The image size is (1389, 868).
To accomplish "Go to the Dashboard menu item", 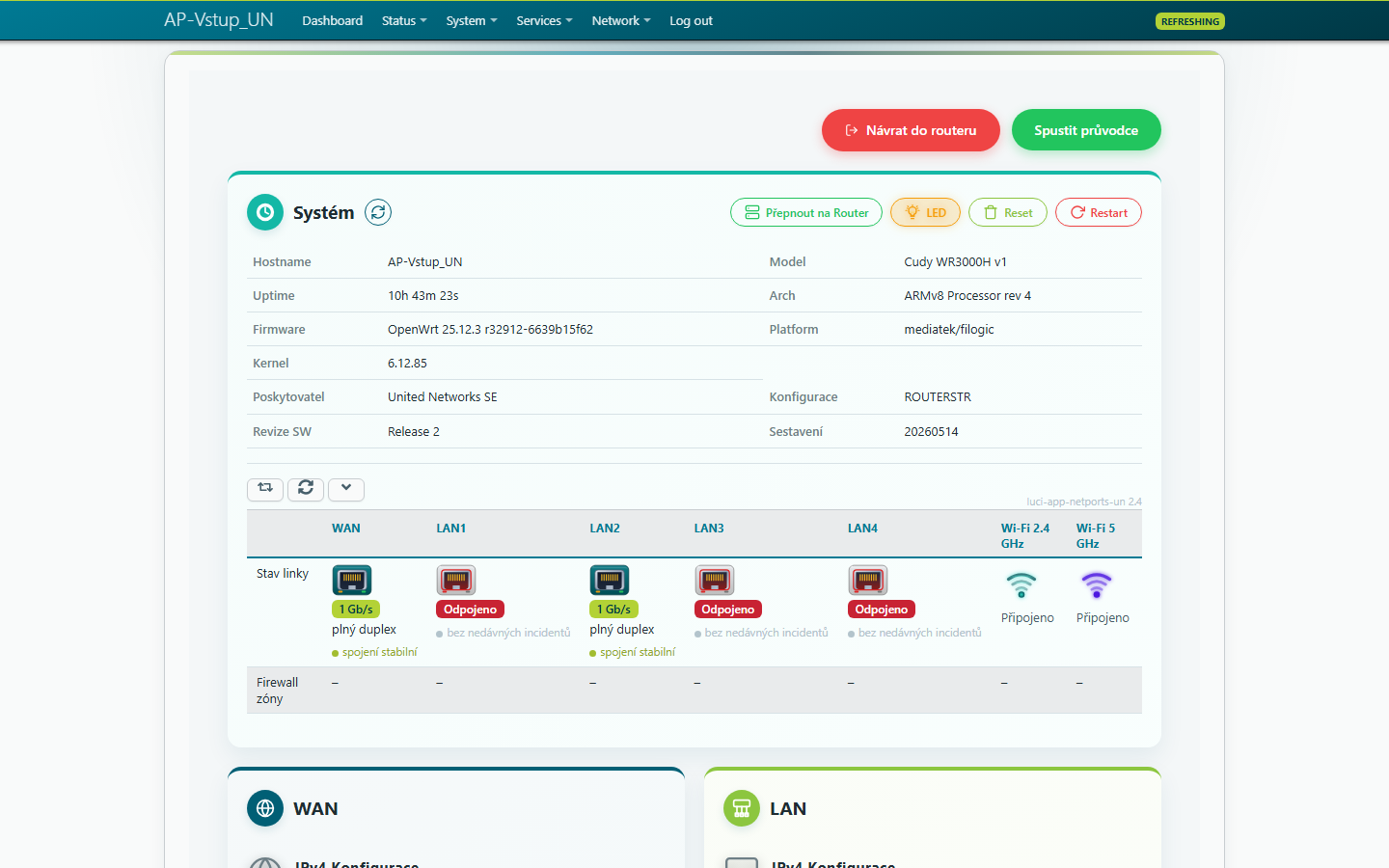I will coord(333,20).
